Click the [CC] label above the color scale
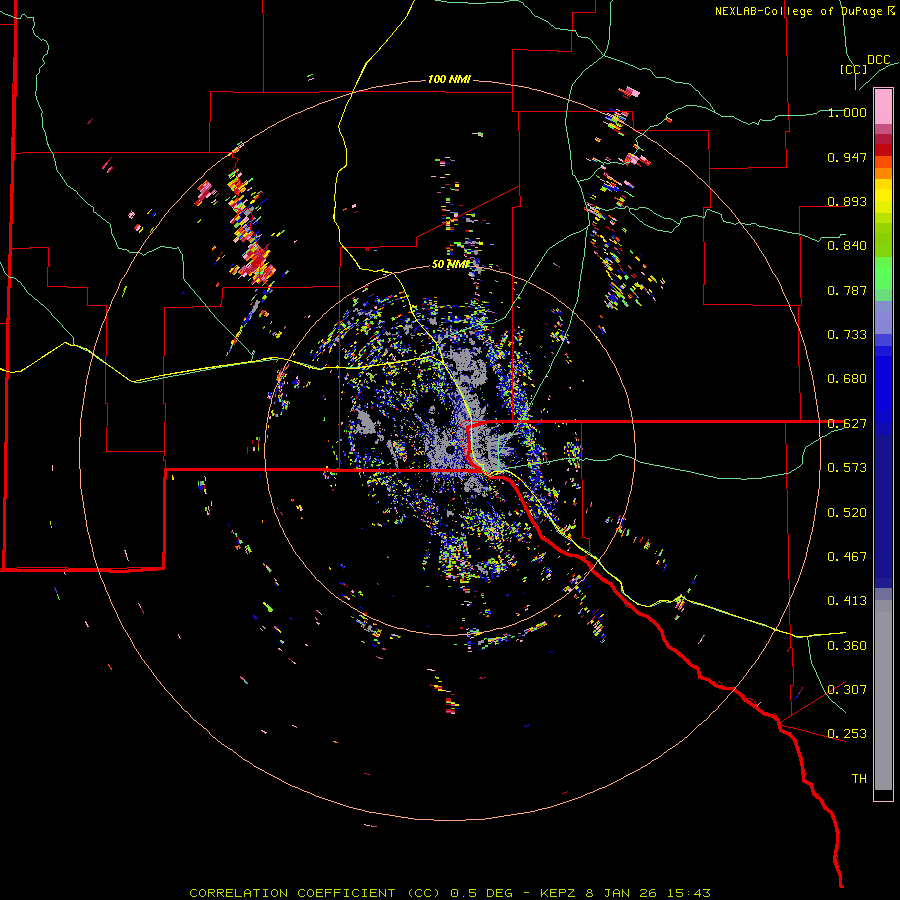Viewport: 900px width, 900px height. (x=853, y=69)
